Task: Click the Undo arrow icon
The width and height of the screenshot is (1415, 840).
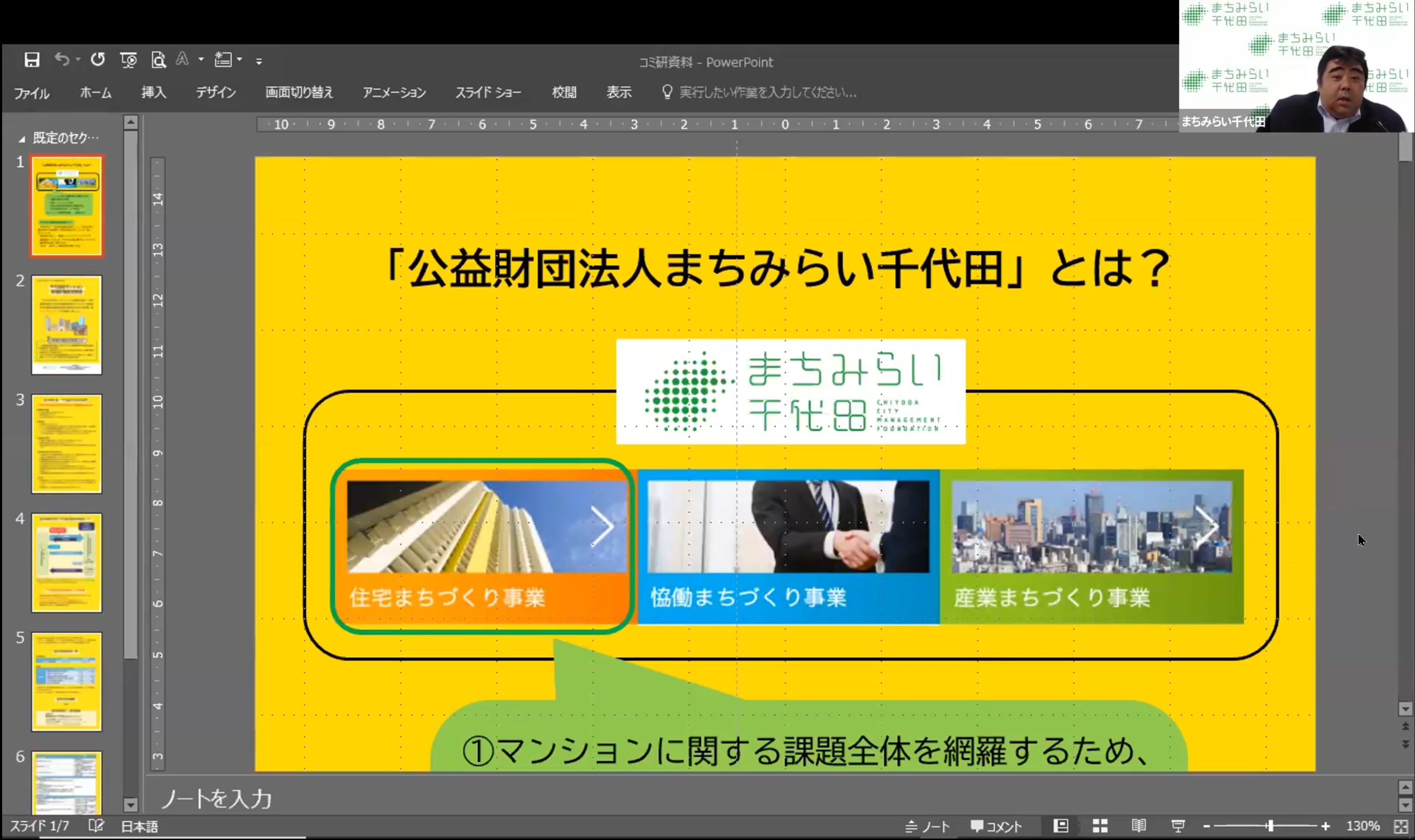Action: pos(62,59)
